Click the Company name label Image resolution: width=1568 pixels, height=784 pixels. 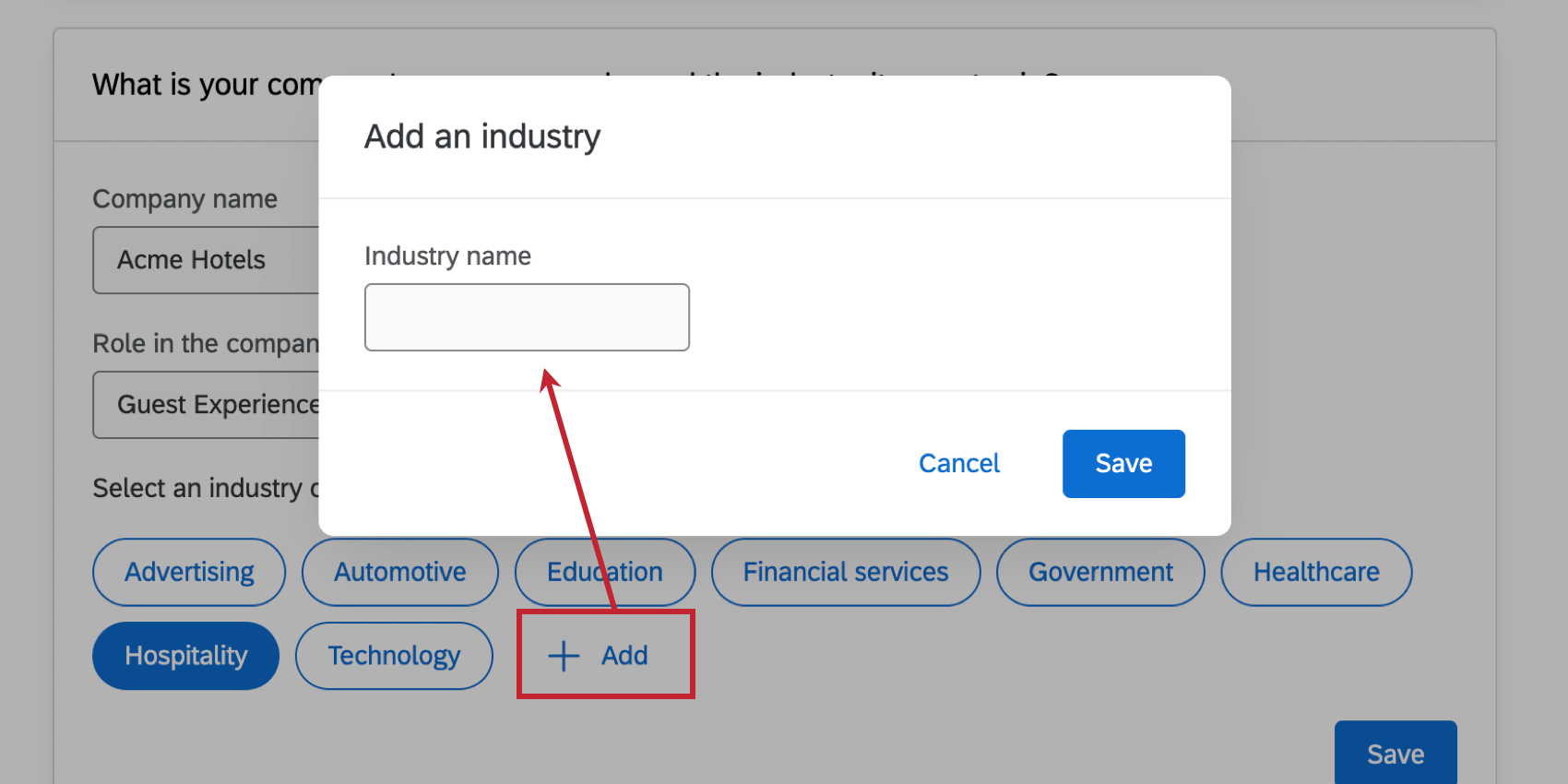(184, 198)
